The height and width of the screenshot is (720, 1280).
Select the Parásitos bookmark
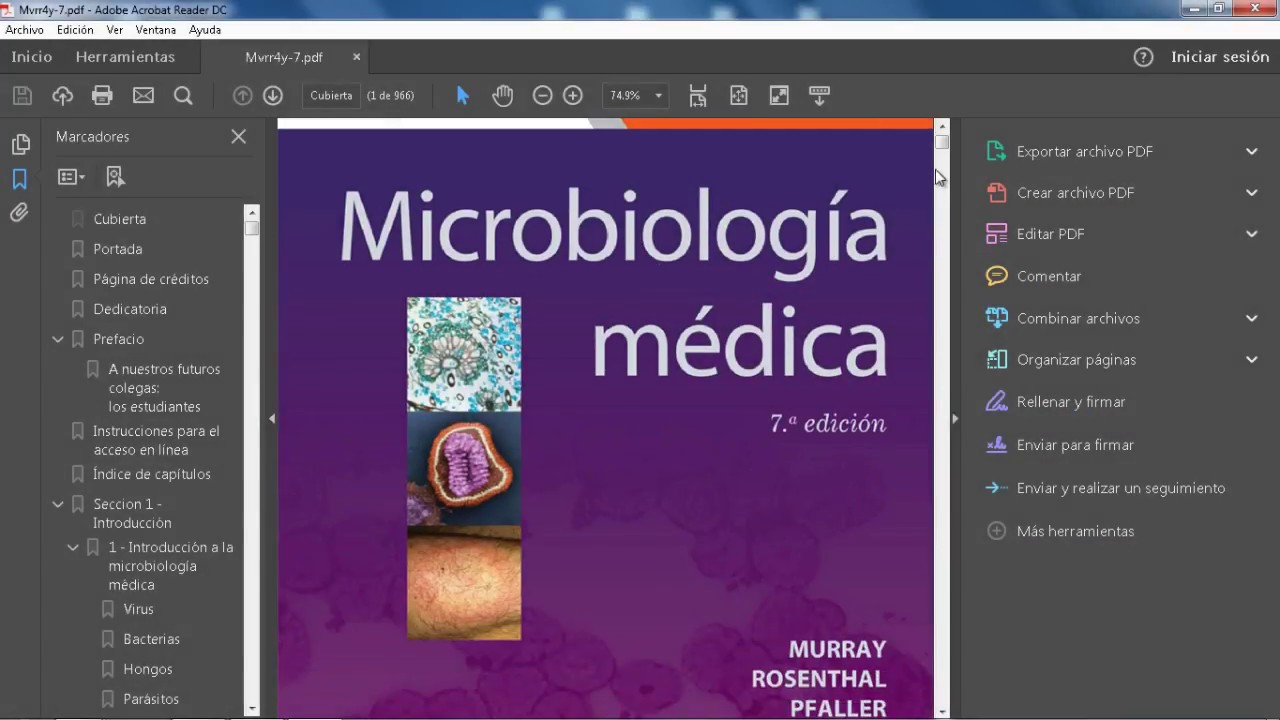[x=151, y=699]
